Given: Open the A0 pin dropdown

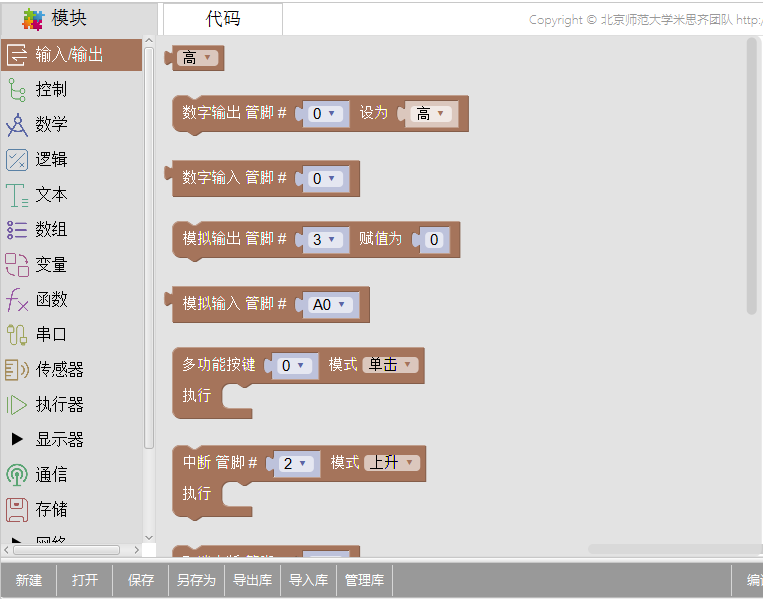Looking at the screenshot, I should 329,304.
